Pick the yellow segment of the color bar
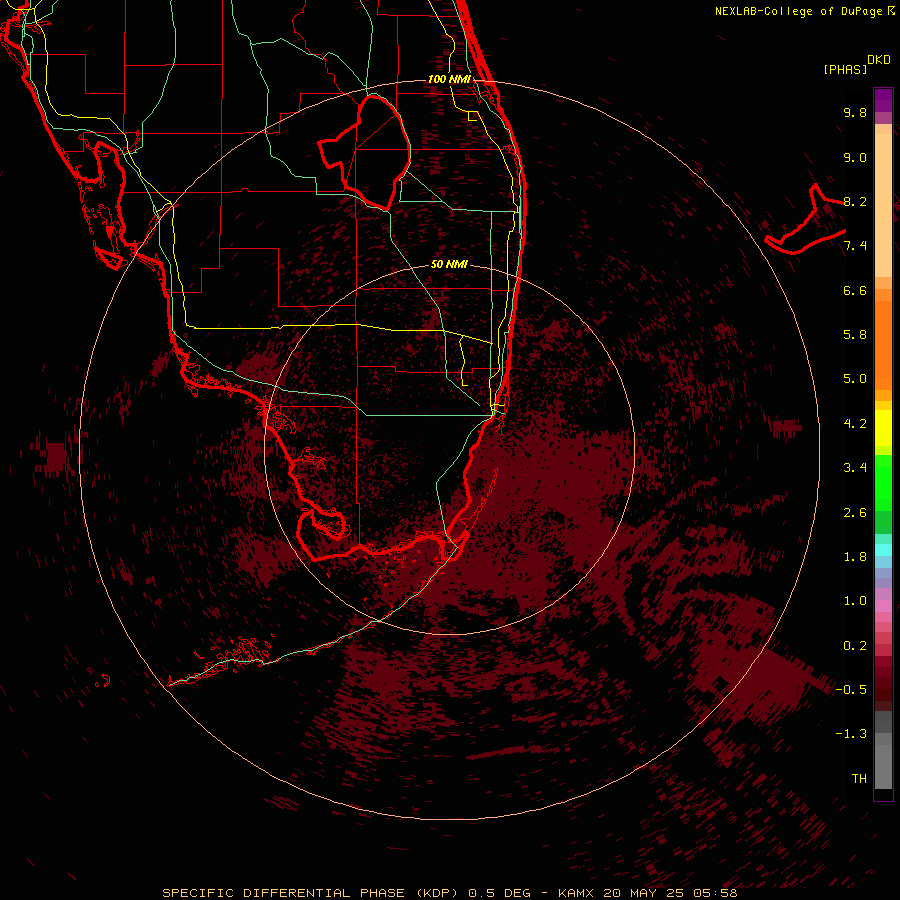 click(883, 428)
